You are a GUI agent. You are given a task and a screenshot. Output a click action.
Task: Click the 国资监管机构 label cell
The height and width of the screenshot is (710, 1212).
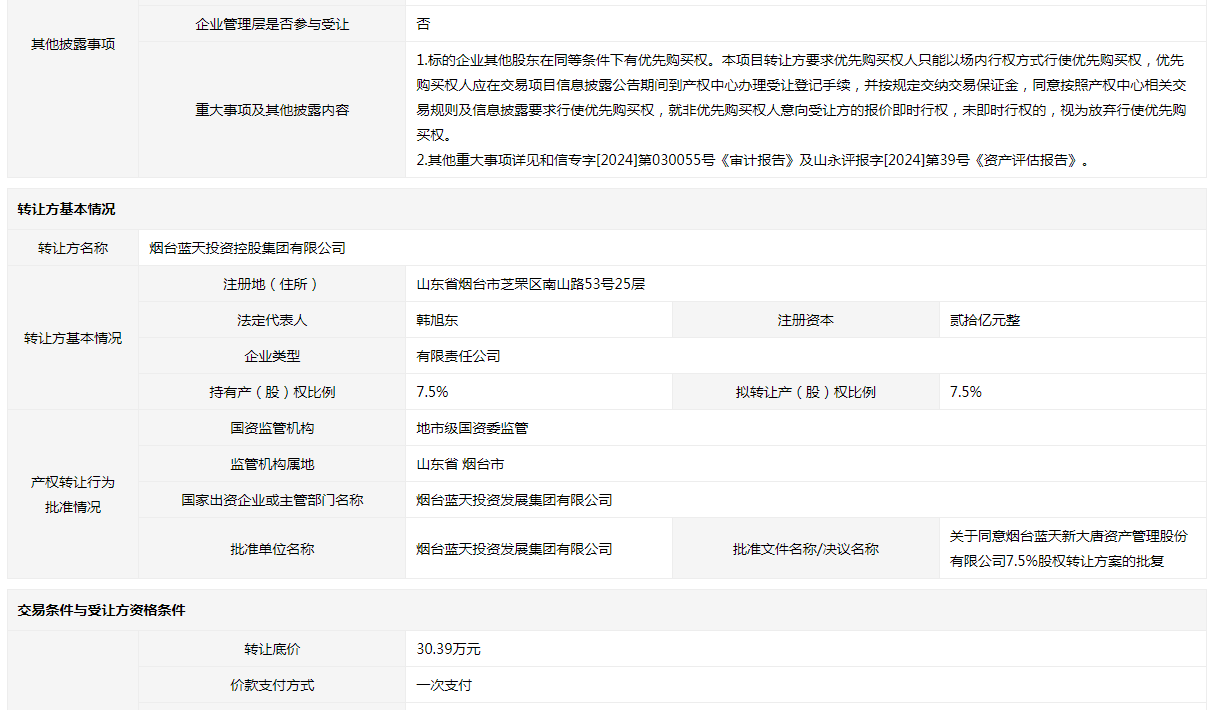pyautogui.click(x=272, y=428)
